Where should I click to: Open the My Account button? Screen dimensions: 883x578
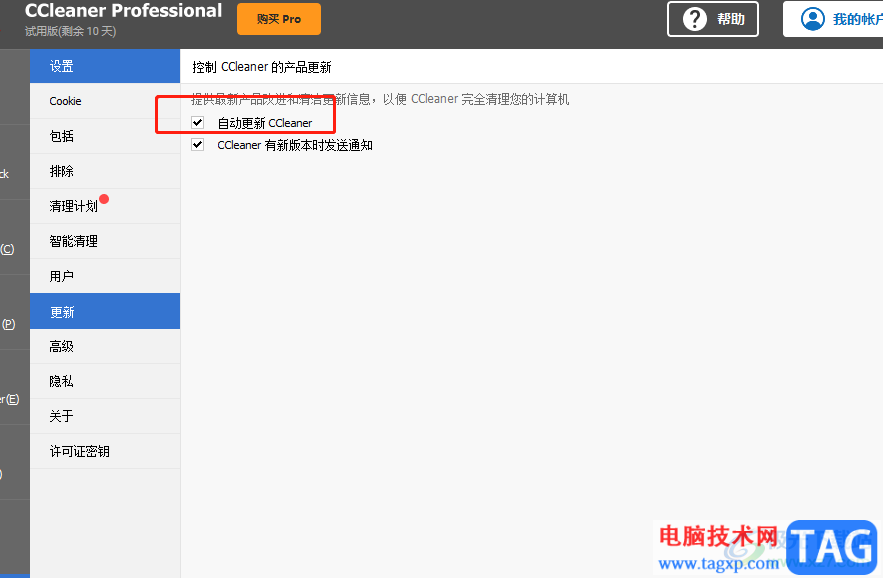833,19
